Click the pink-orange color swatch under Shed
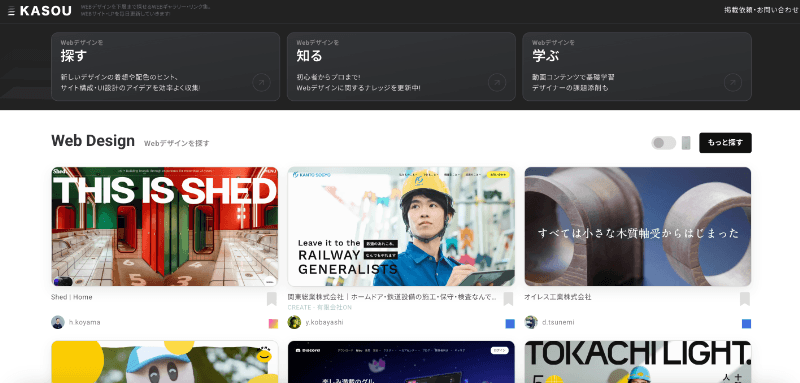800x383 pixels. click(273, 323)
